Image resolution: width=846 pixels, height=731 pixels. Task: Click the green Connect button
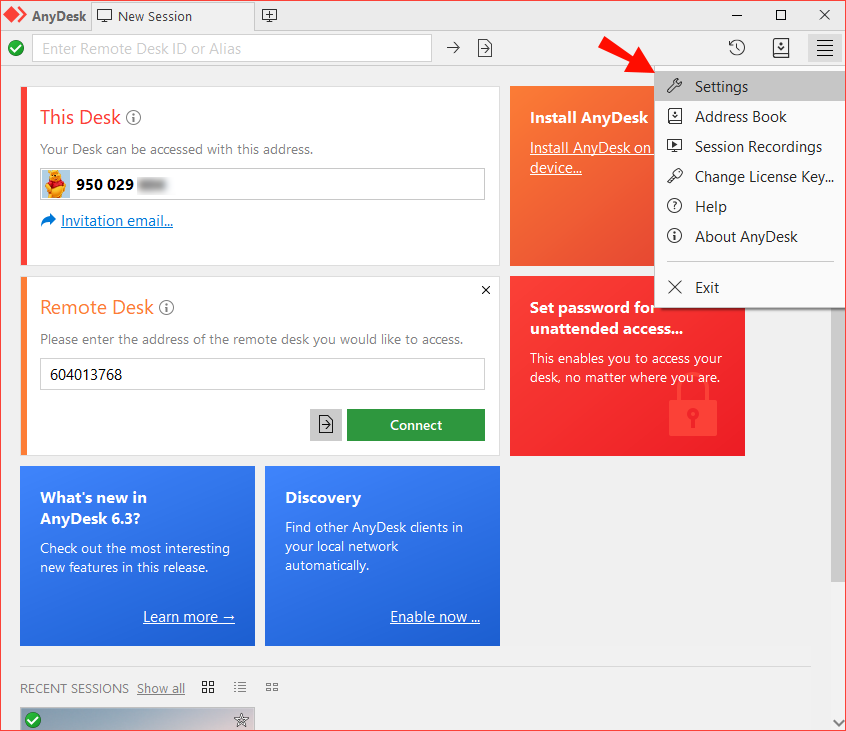click(415, 425)
